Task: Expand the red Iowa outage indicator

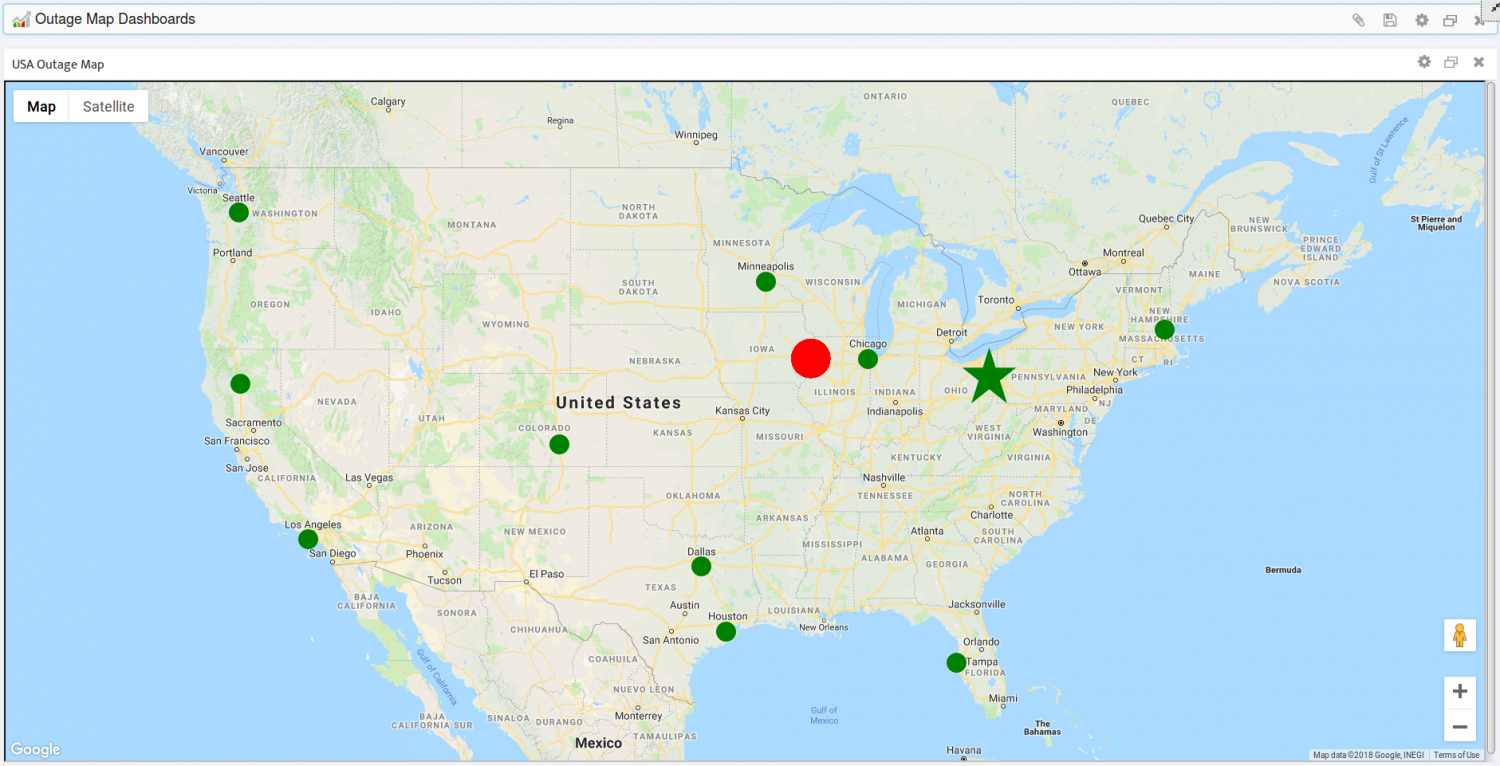Action: click(x=810, y=358)
